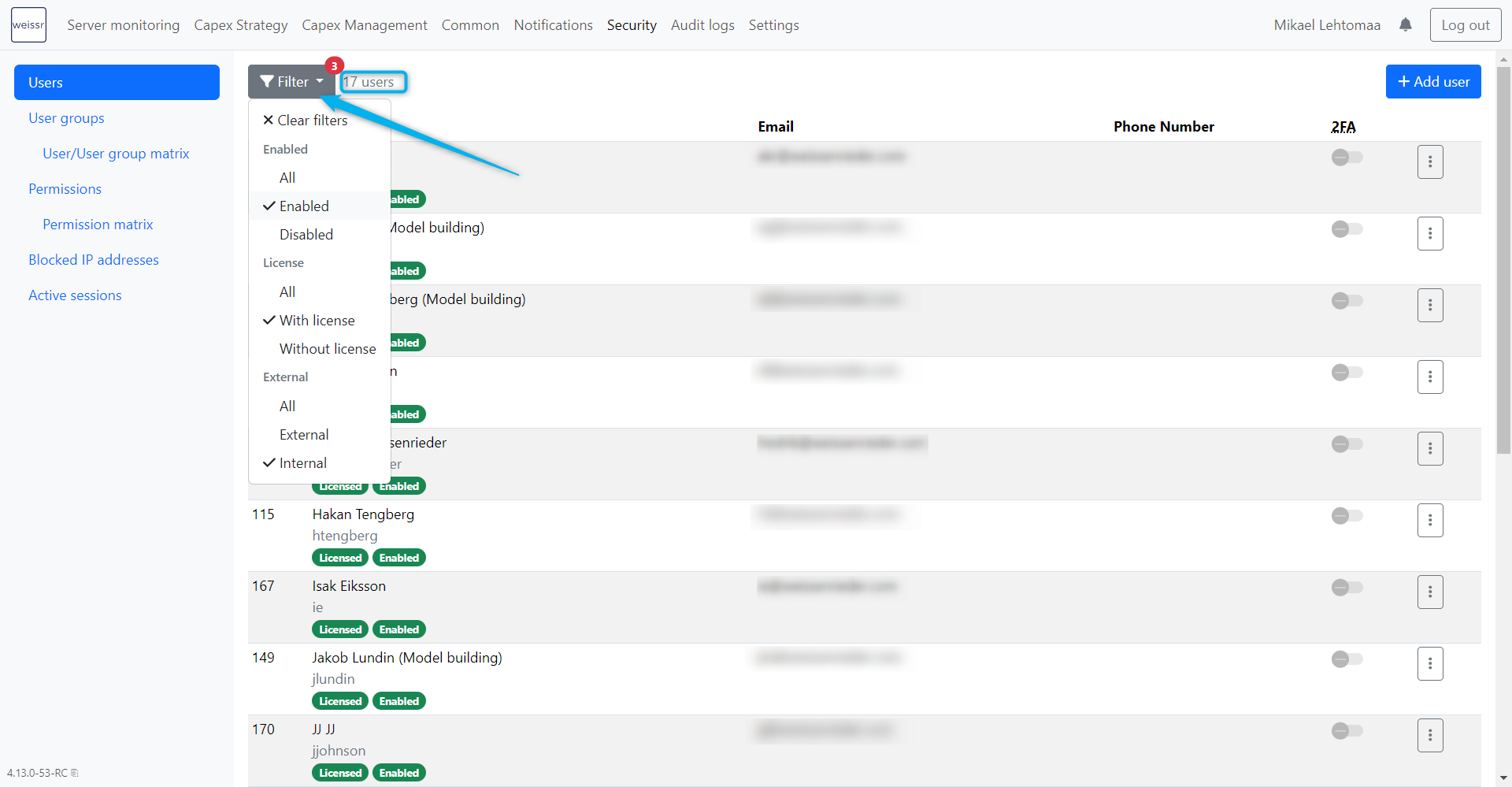
Task: Select checked Internal filter option
Action: (320, 463)
